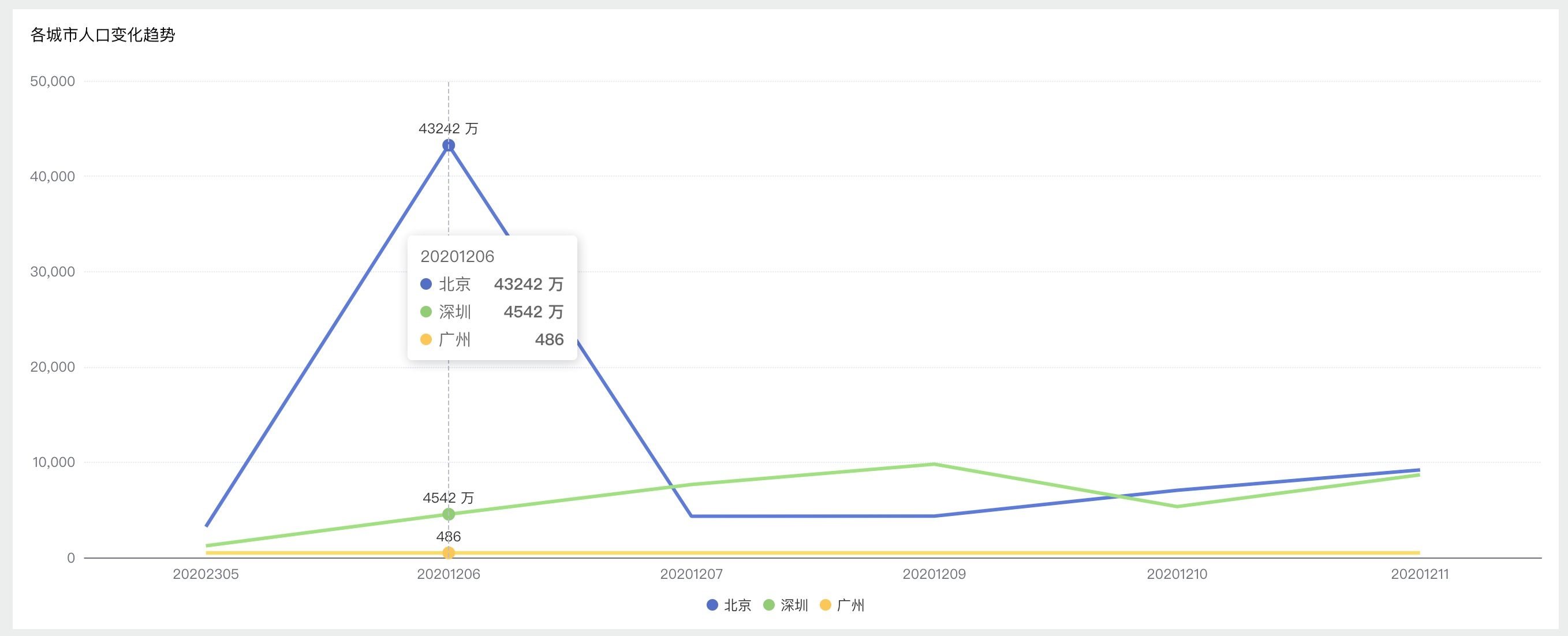Screen dimensions: 1568x636
Task: Click the blue 北京 data point marker at the peak
Action: coord(449,145)
